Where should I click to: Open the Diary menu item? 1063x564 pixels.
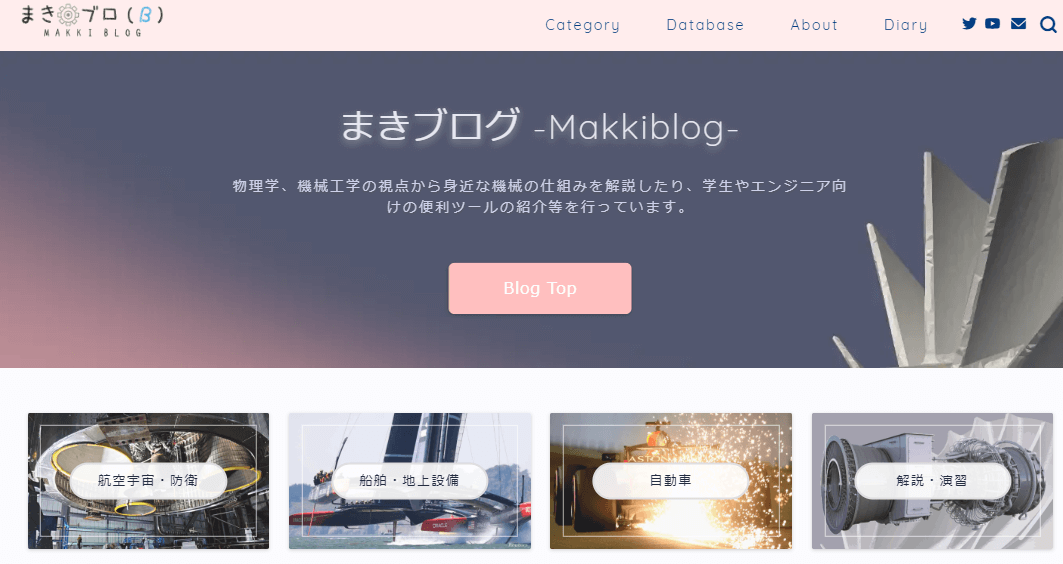[905, 25]
